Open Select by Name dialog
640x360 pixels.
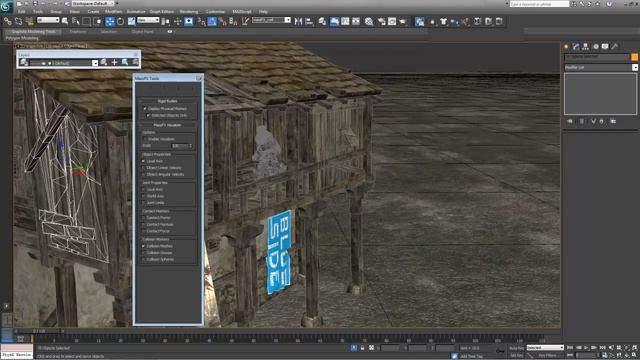(x=76, y=21)
